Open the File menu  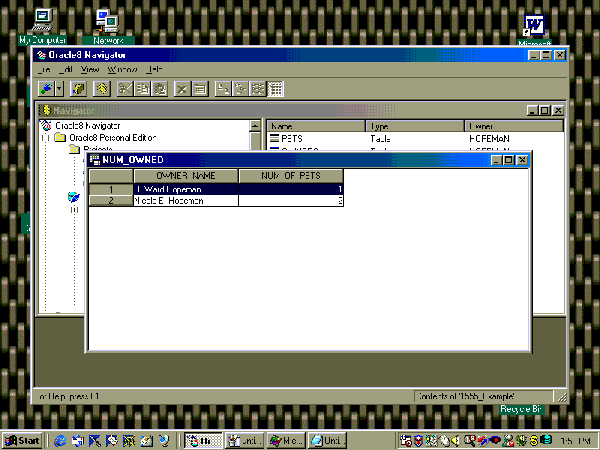pyautogui.click(x=45, y=69)
